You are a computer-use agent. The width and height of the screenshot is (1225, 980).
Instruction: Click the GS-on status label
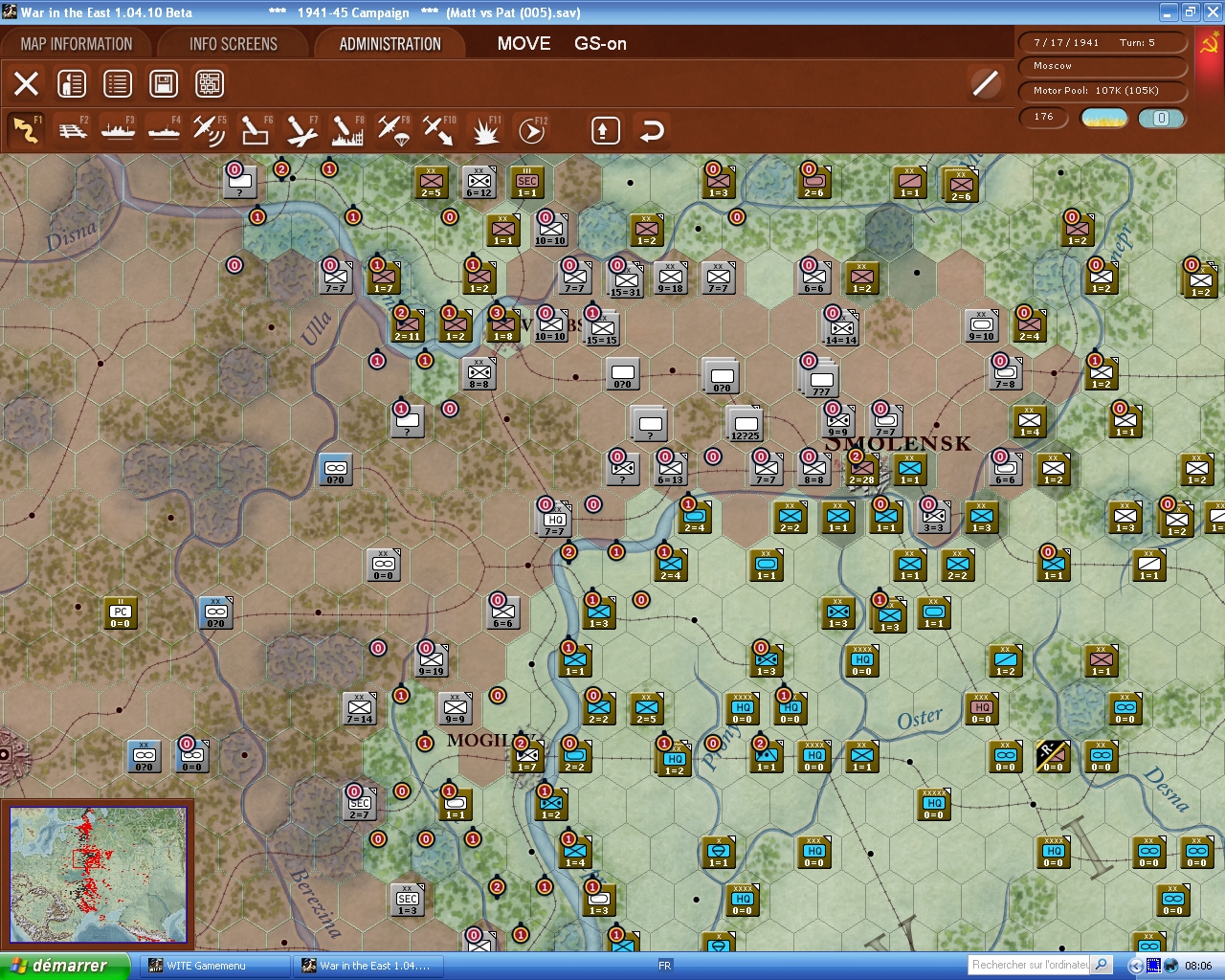click(600, 44)
